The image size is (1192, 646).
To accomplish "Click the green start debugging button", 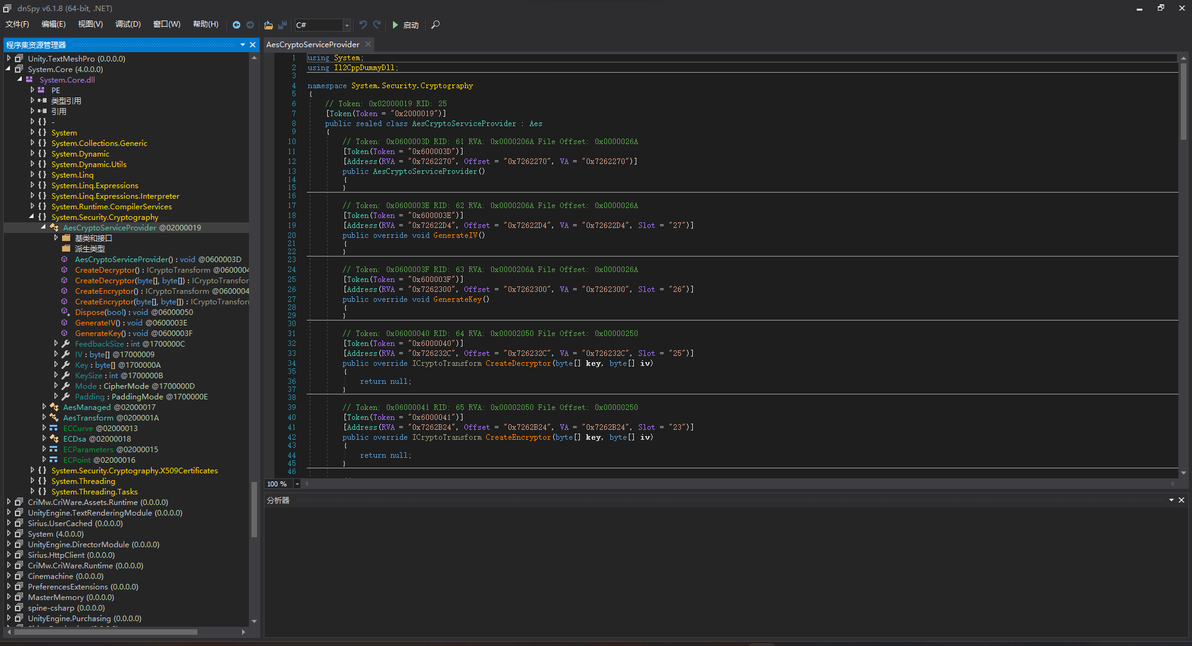I will pos(405,25).
